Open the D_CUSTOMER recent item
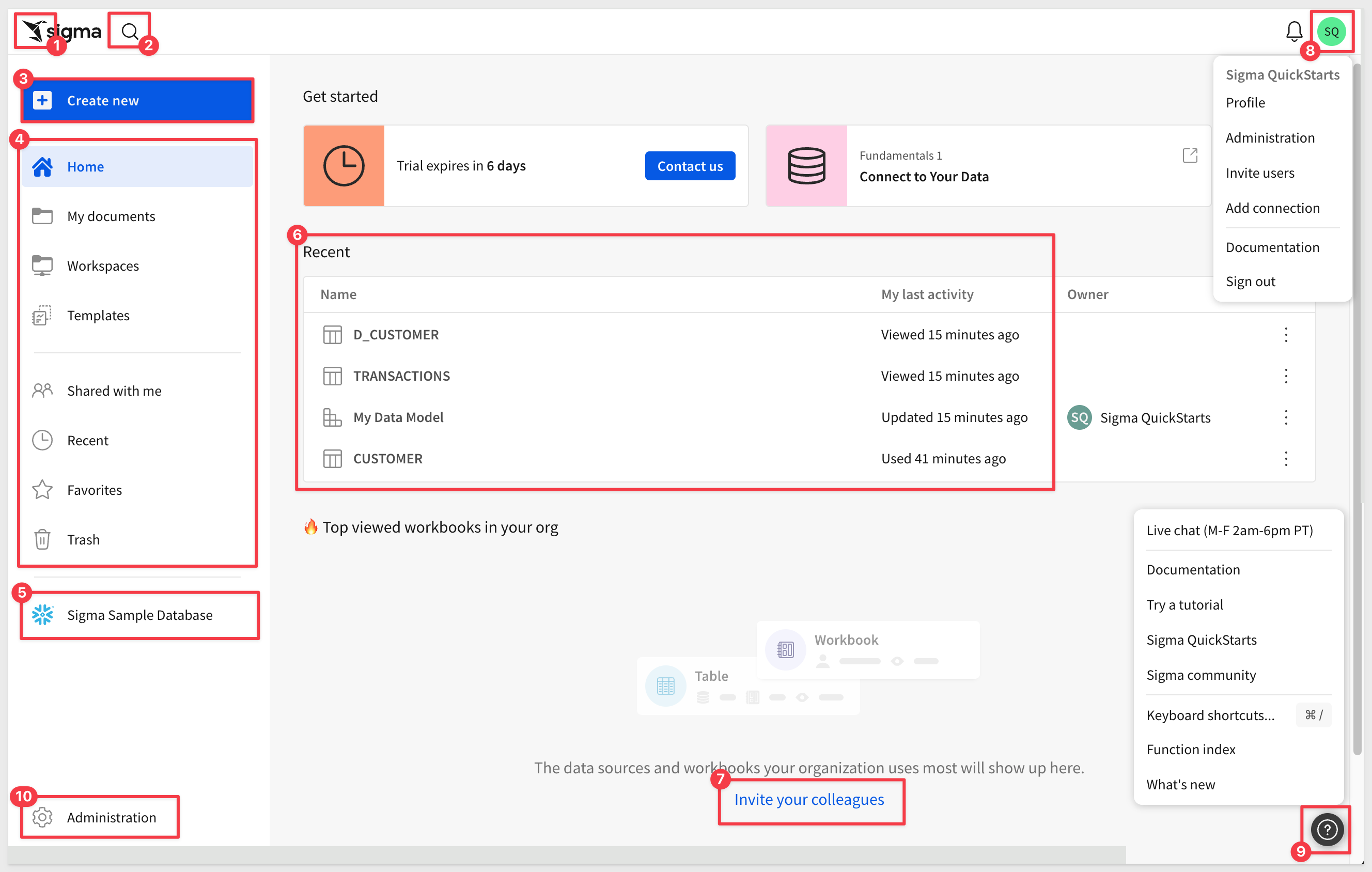Screen dimensions: 1372x872 point(396,335)
